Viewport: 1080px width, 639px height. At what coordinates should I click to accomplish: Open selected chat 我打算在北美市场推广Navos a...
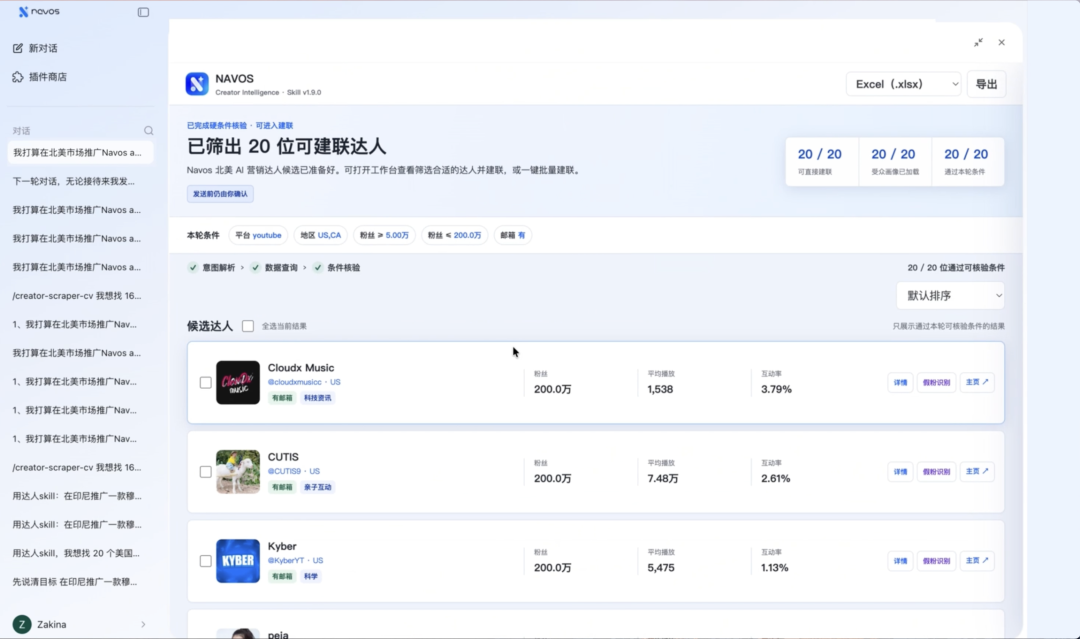80,153
